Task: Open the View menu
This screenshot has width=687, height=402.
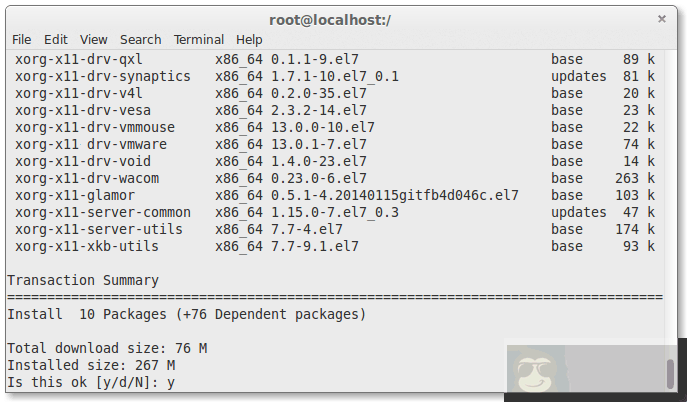Action: [93, 40]
